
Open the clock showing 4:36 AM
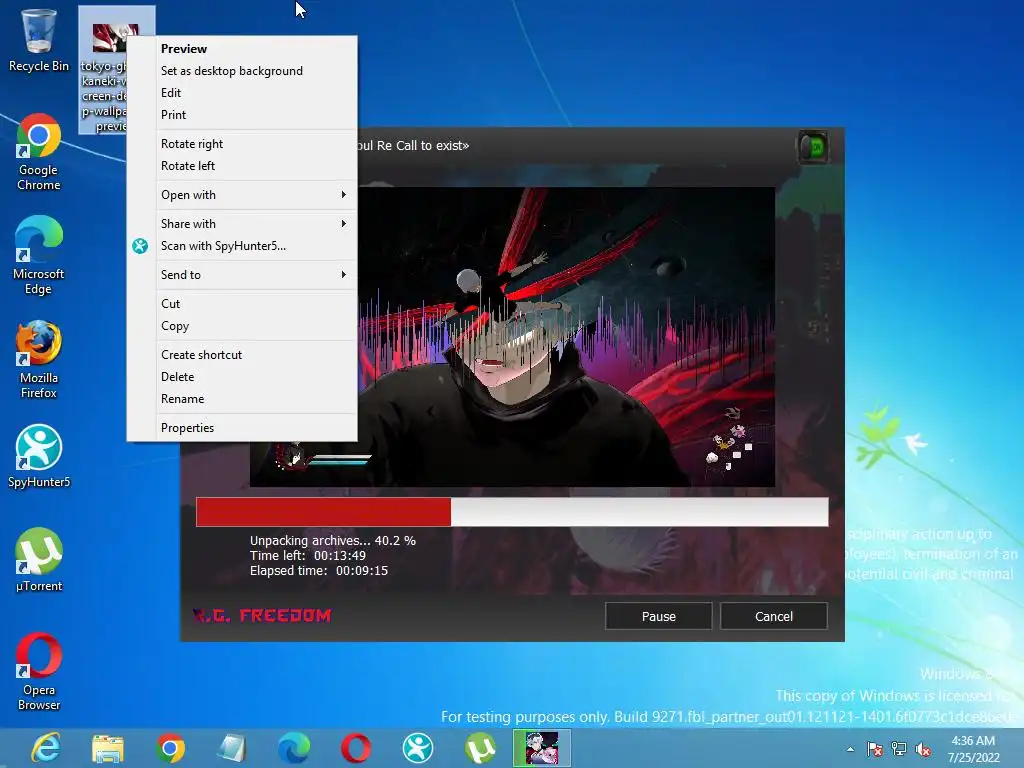(x=973, y=748)
